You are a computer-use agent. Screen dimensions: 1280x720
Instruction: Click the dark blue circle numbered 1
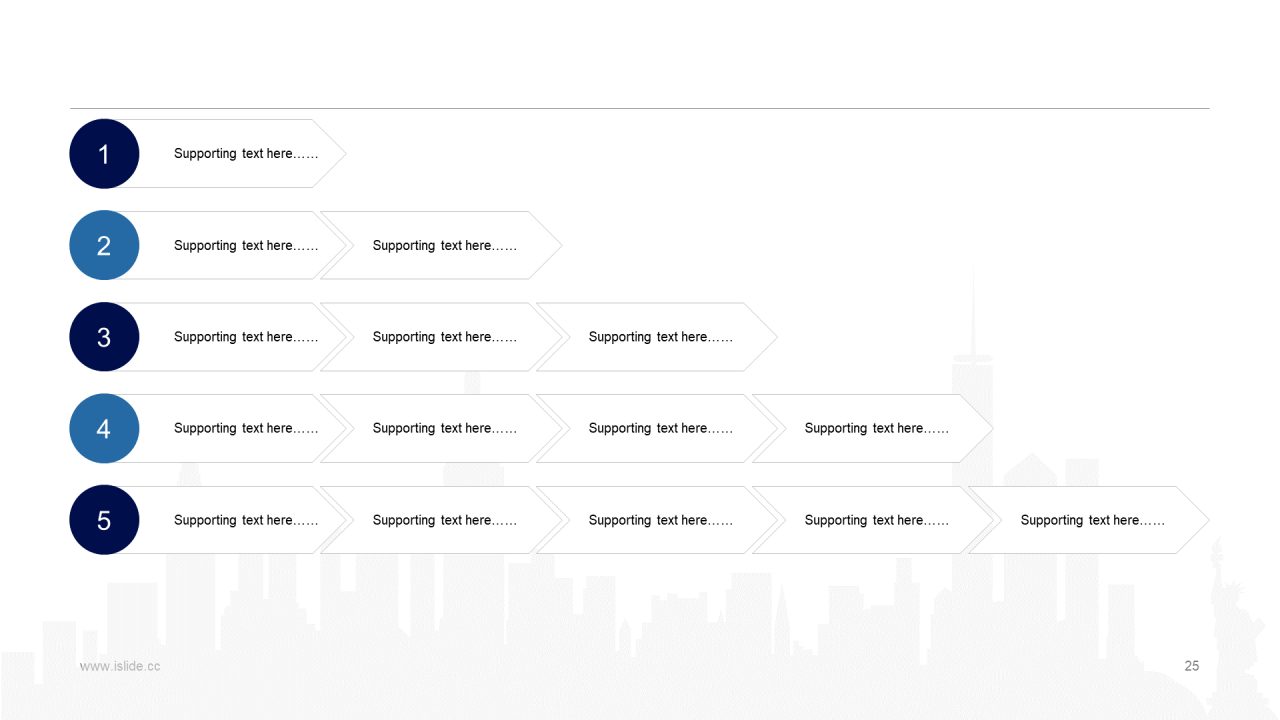104,154
